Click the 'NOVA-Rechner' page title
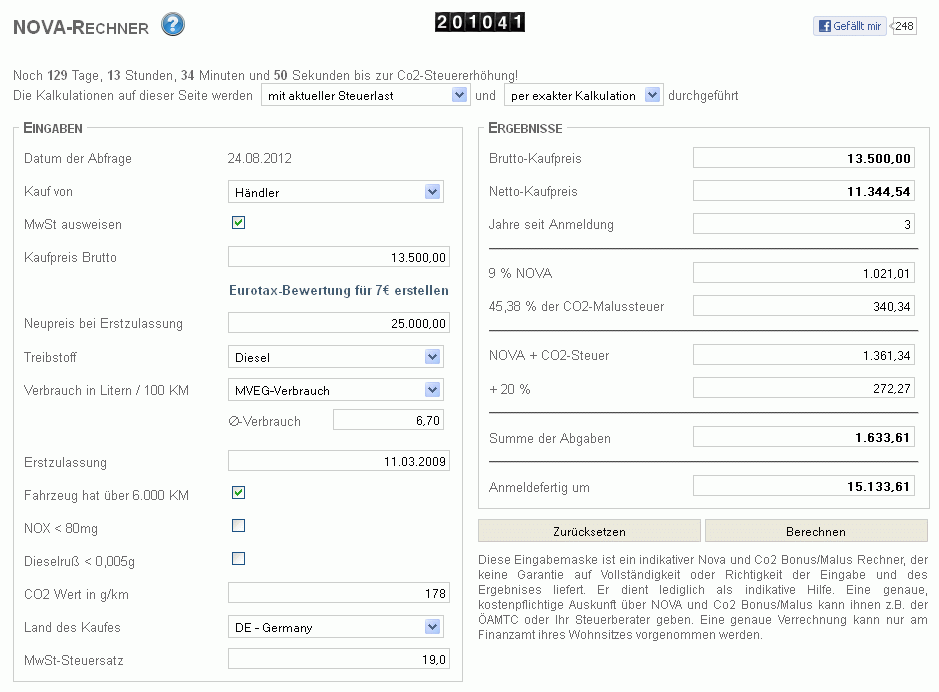This screenshot has width=939, height=692. pos(81,28)
